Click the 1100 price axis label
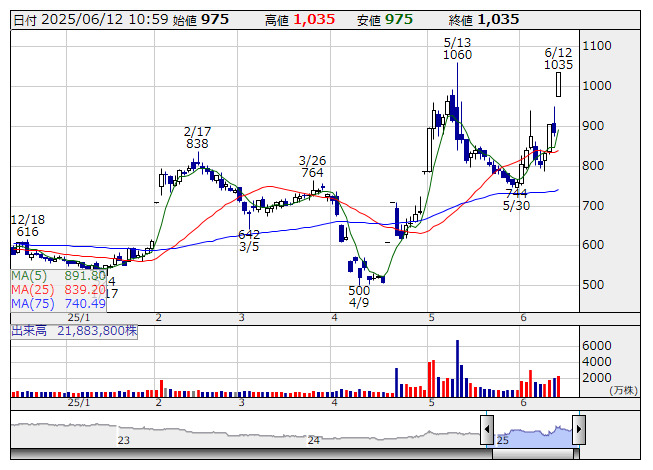Screen dimensions: 653x470 tap(597, 46)
